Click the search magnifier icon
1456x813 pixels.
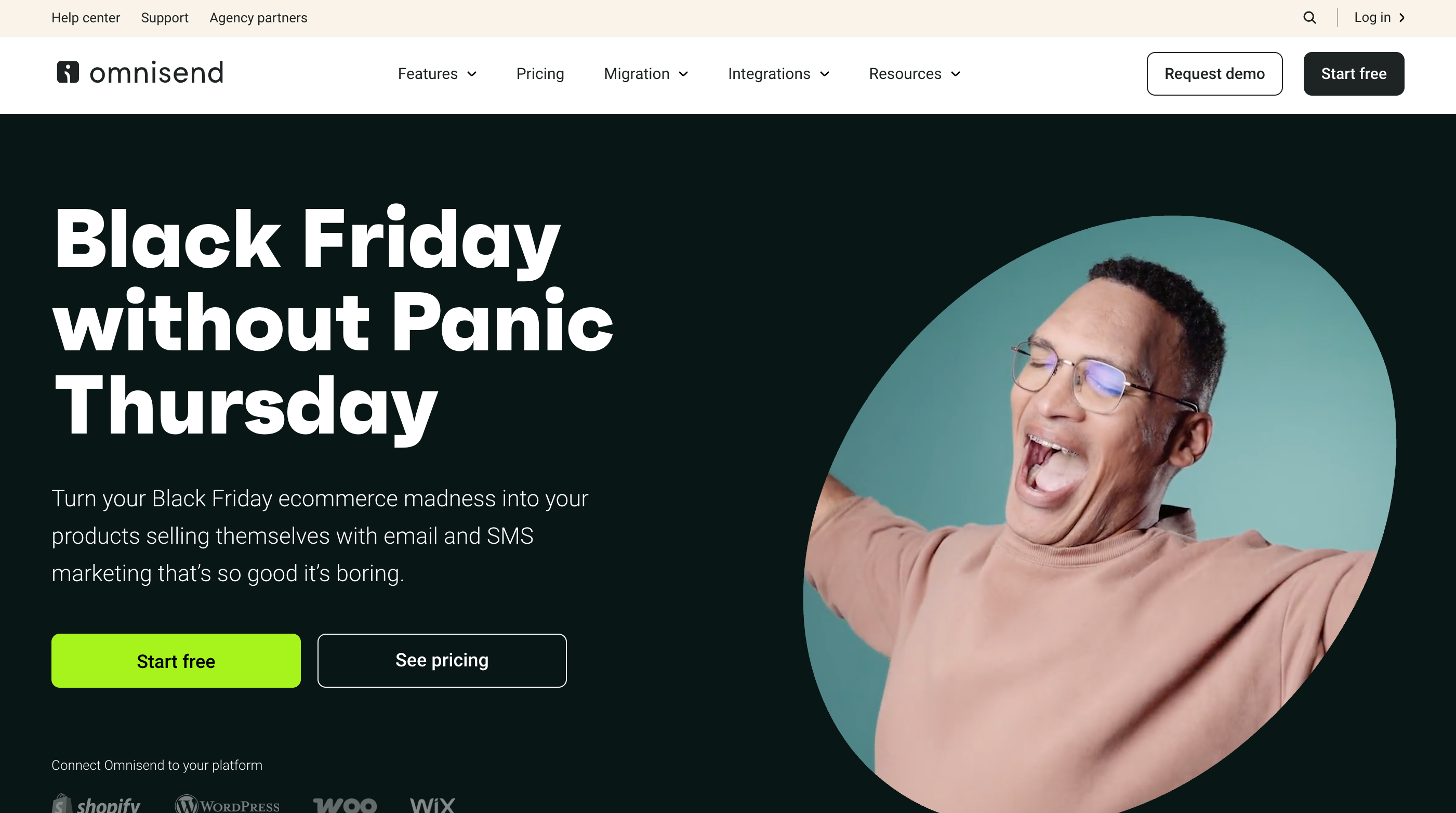pyautogui.click(x=1309, y=18)
